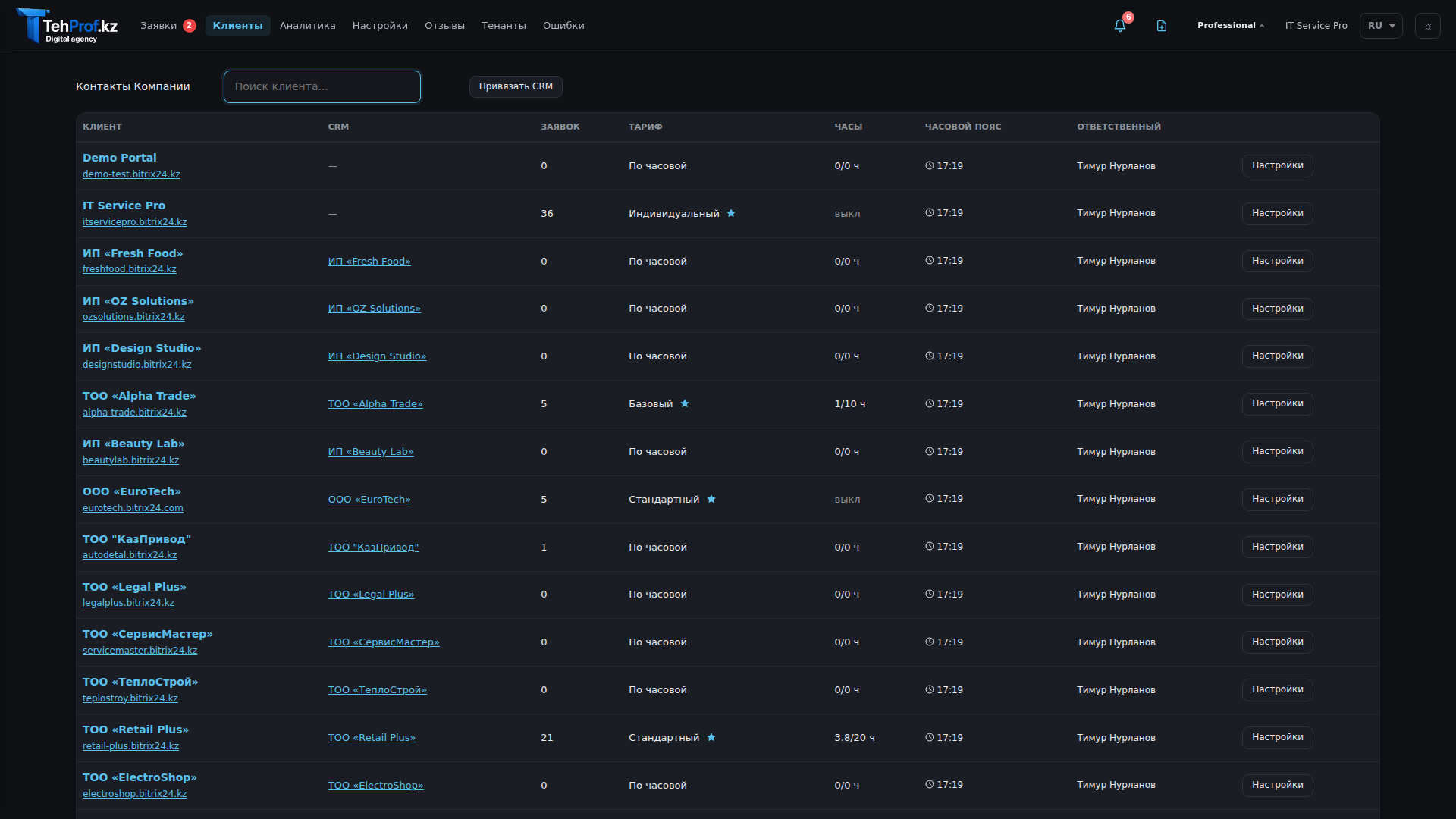Viewport: 1456px width, 819px height.
Task: Click star icon in ООО «EuroTech» row
Action: [x=711, y=499]
